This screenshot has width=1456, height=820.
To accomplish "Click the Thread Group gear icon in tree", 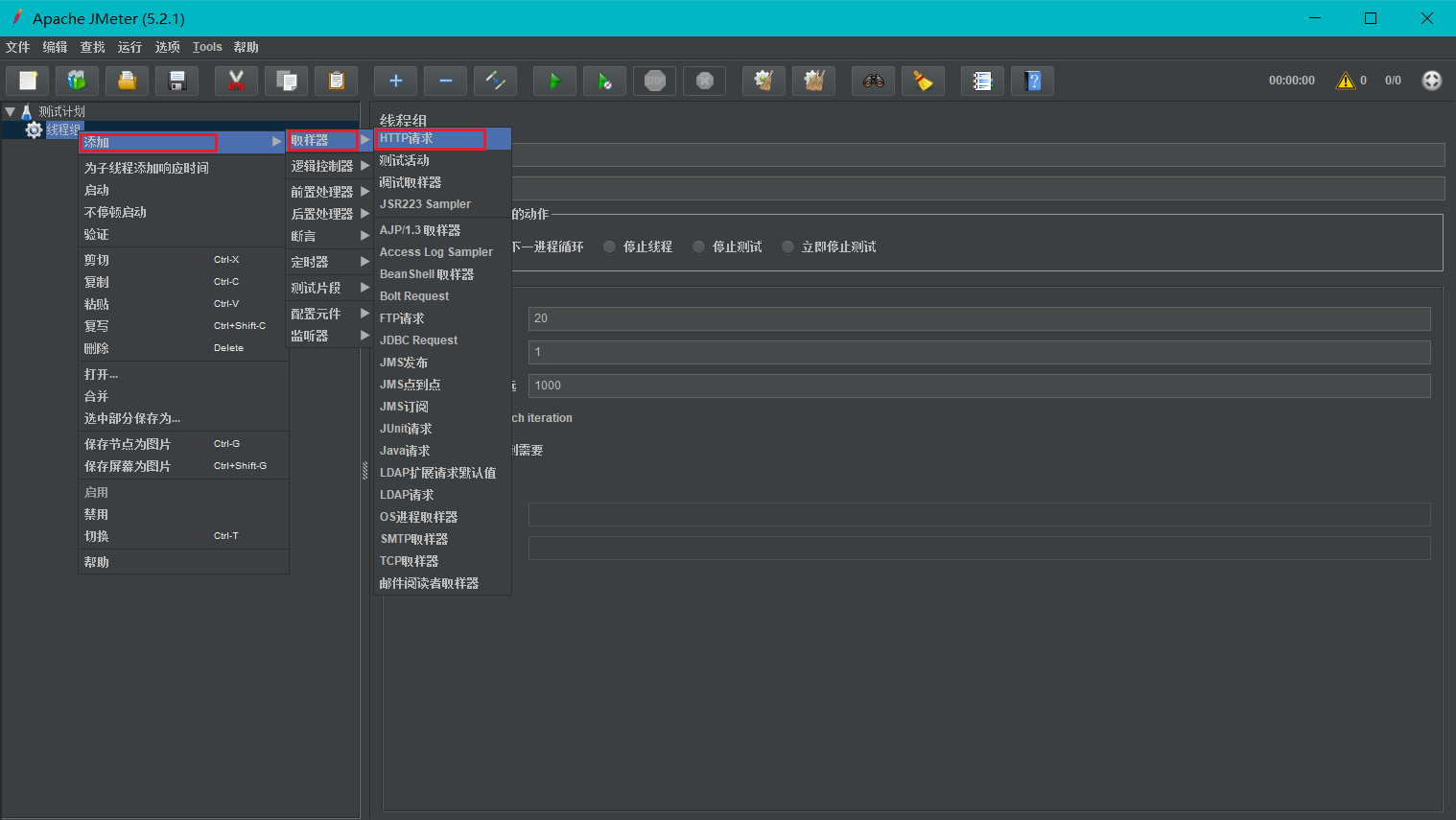I will click(35, 129).
